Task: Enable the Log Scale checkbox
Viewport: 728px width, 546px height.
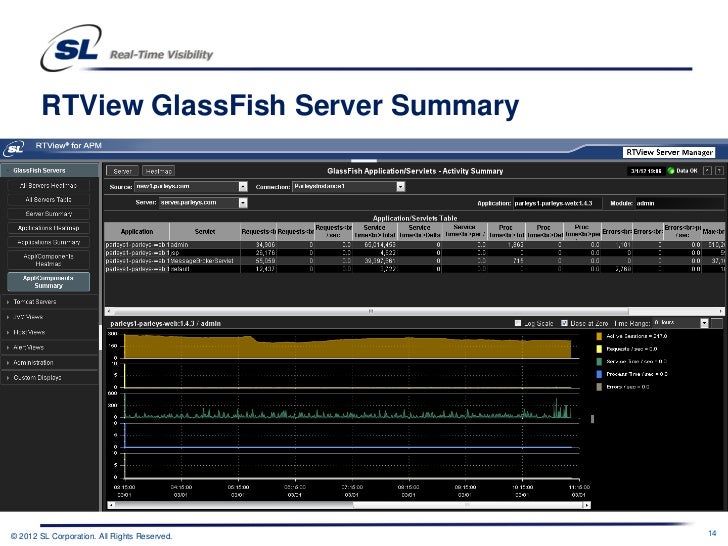Action: (x=518, y=323)
